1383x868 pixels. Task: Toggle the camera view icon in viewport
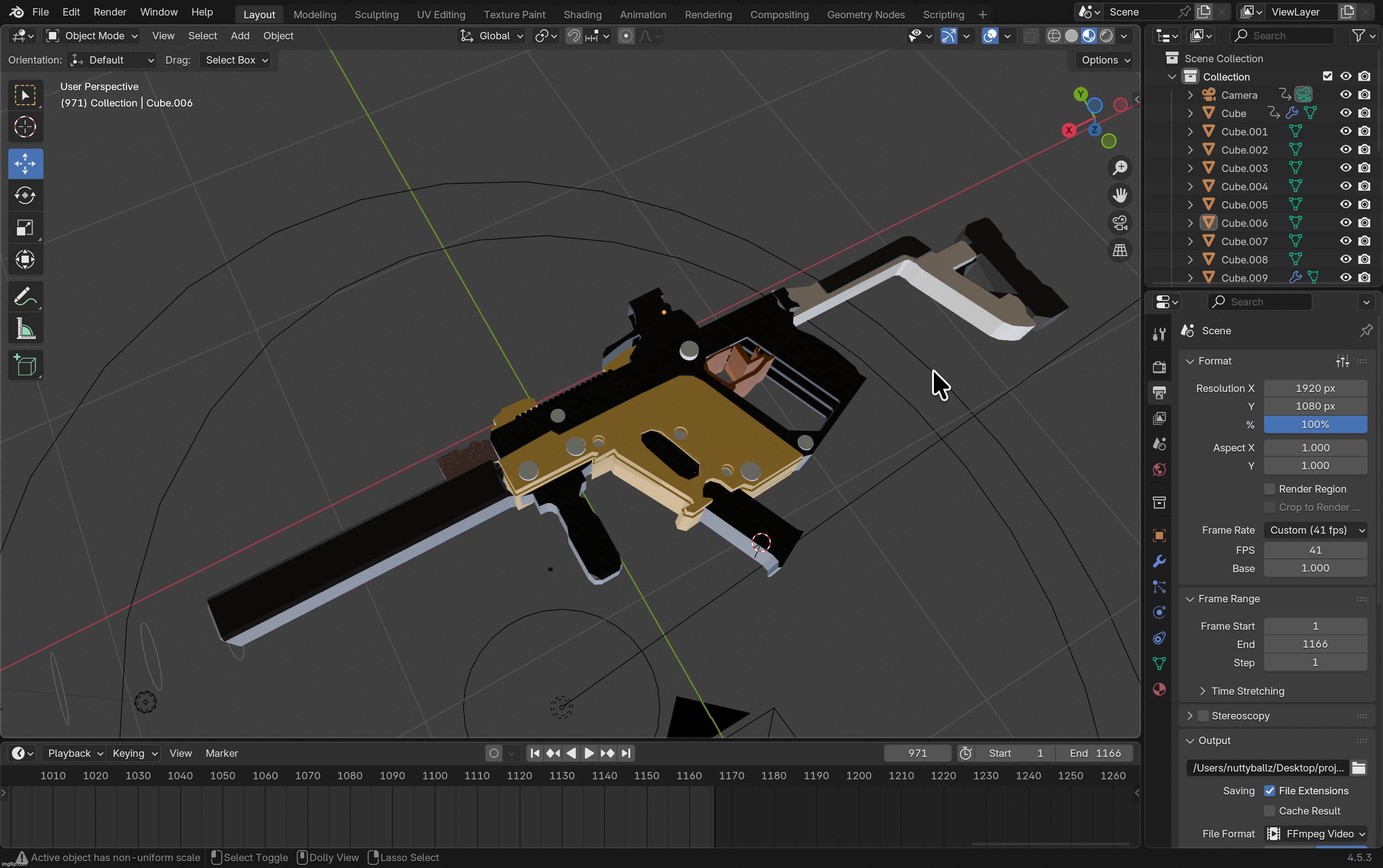tap(1120, 222)
